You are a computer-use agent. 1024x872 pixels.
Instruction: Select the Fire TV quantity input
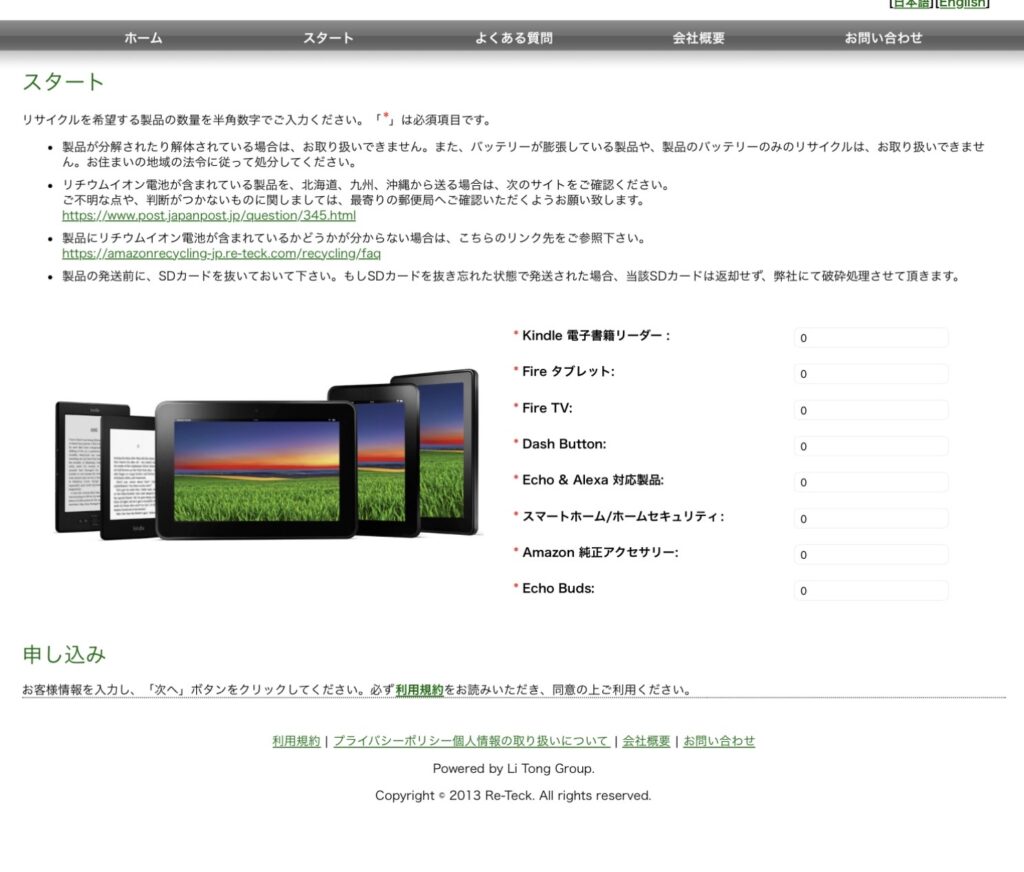tap(870, 410)
